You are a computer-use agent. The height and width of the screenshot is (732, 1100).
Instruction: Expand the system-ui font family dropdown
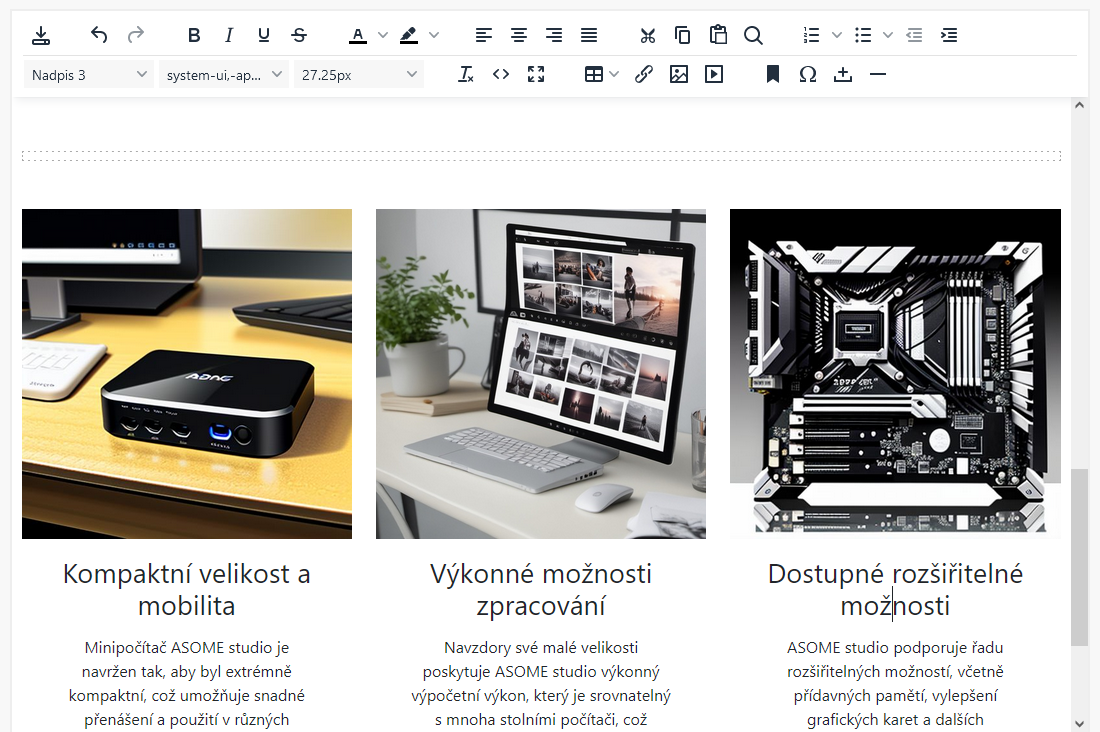(224, 75)
